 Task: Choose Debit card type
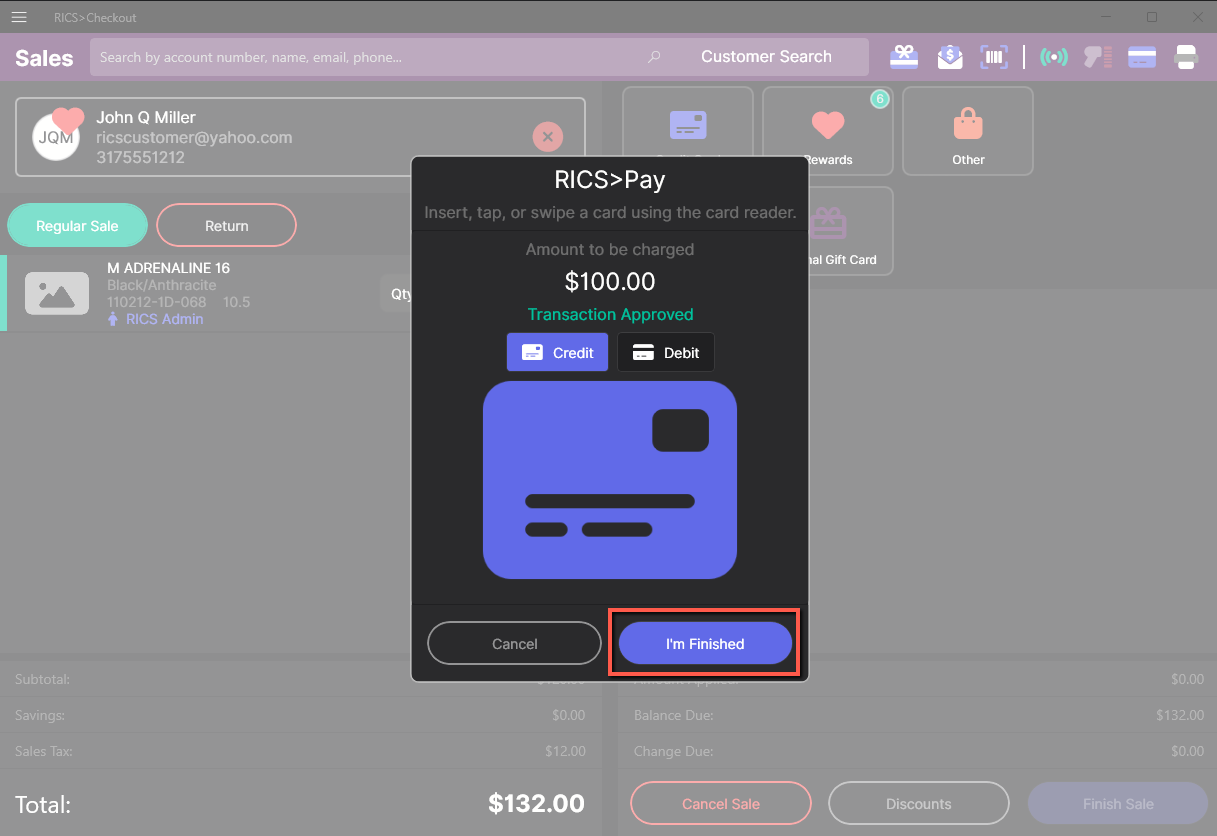[x=666, y=352]
